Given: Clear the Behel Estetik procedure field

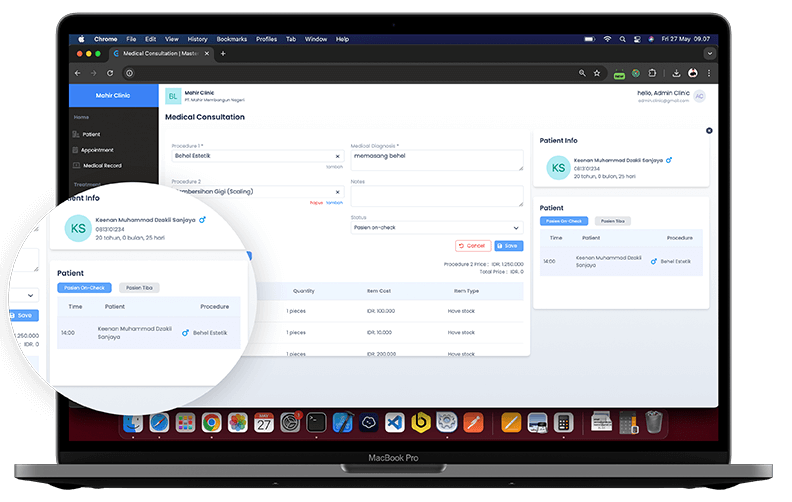Looking at the screenshot, I should tap(337, 156).
